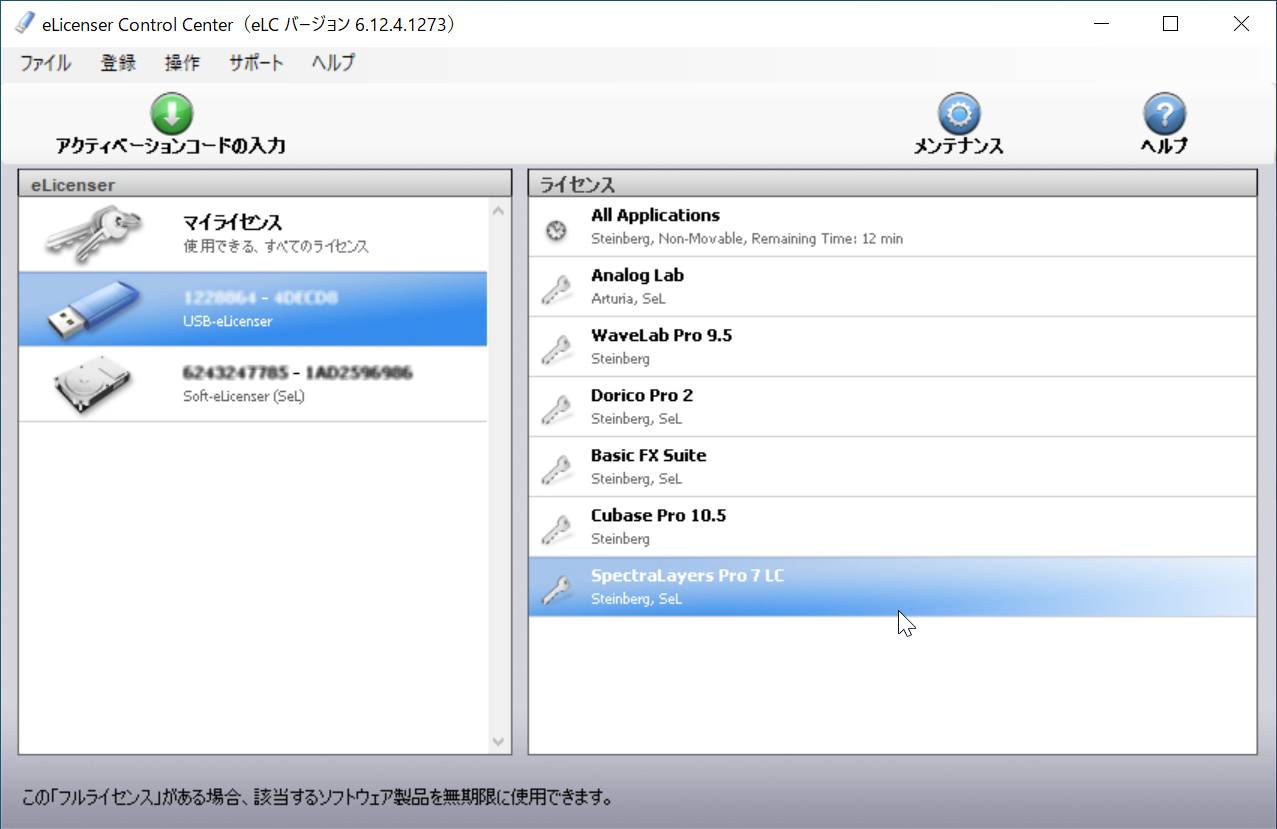
Task: Select the hard disk Soft-eLicenser icon
Action: pos(94,384)
